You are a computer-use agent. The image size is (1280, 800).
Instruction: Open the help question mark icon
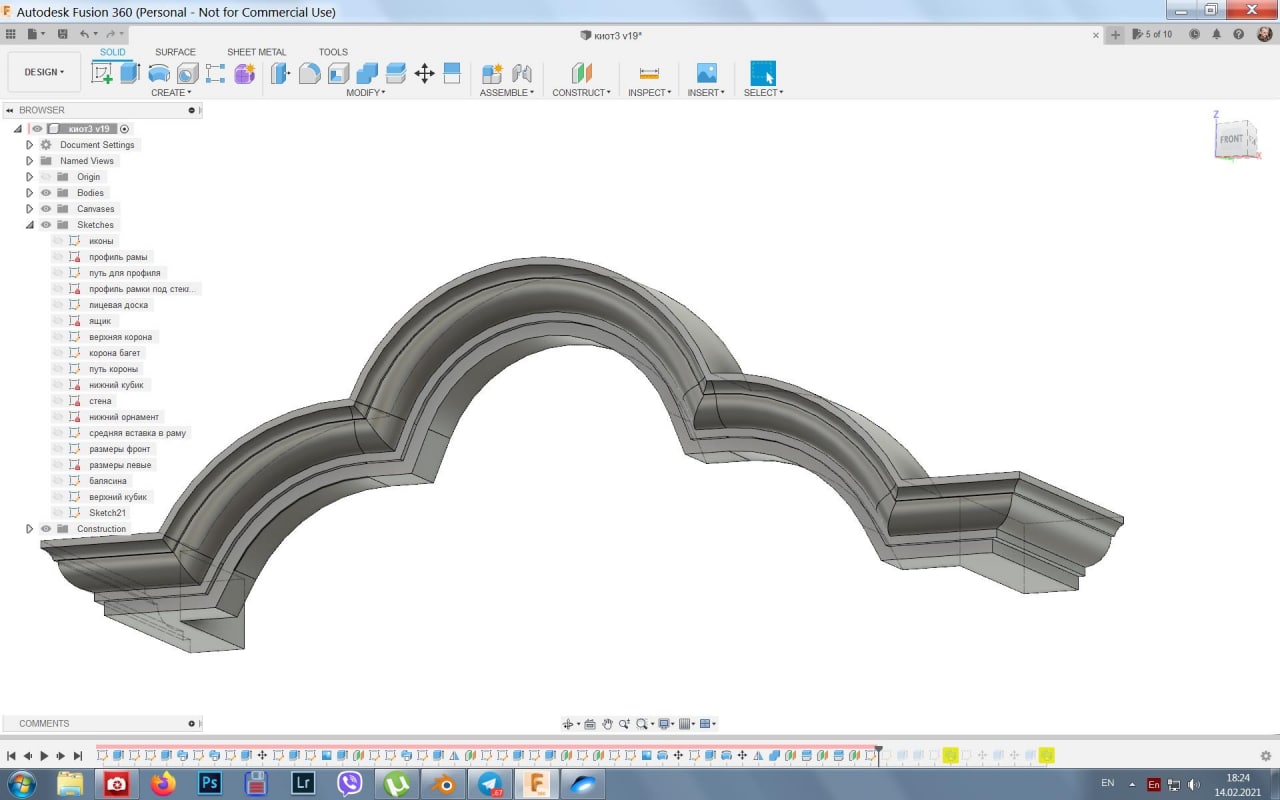1239,34
